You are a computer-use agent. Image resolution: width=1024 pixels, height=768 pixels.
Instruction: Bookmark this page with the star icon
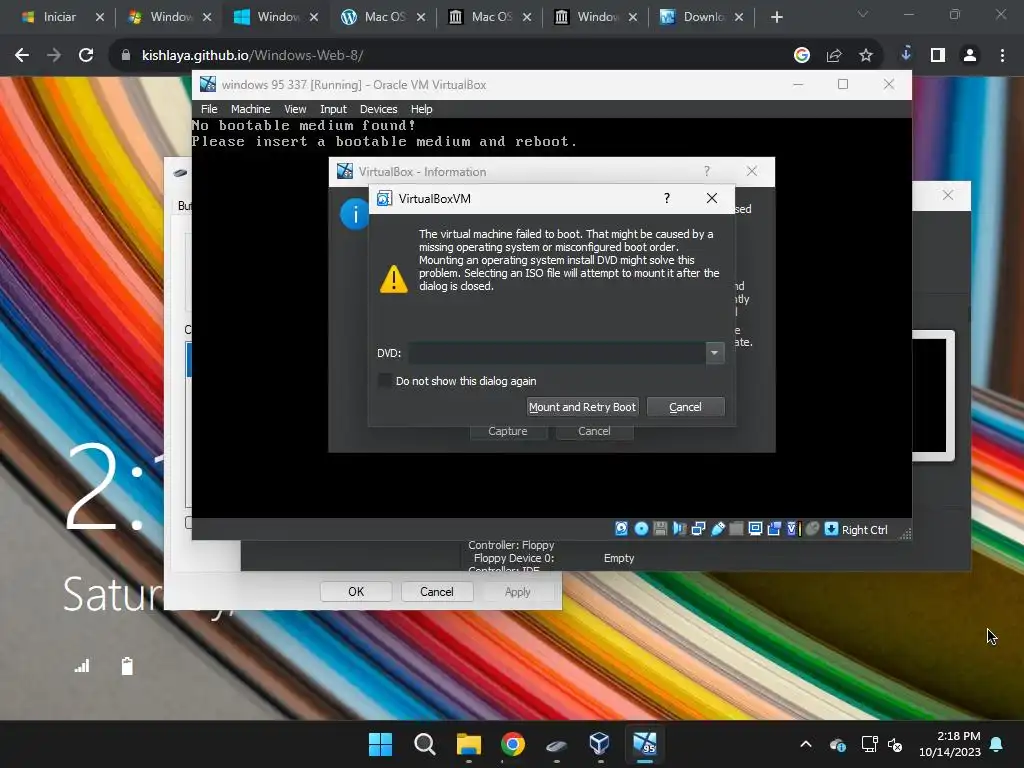[866, 56]
